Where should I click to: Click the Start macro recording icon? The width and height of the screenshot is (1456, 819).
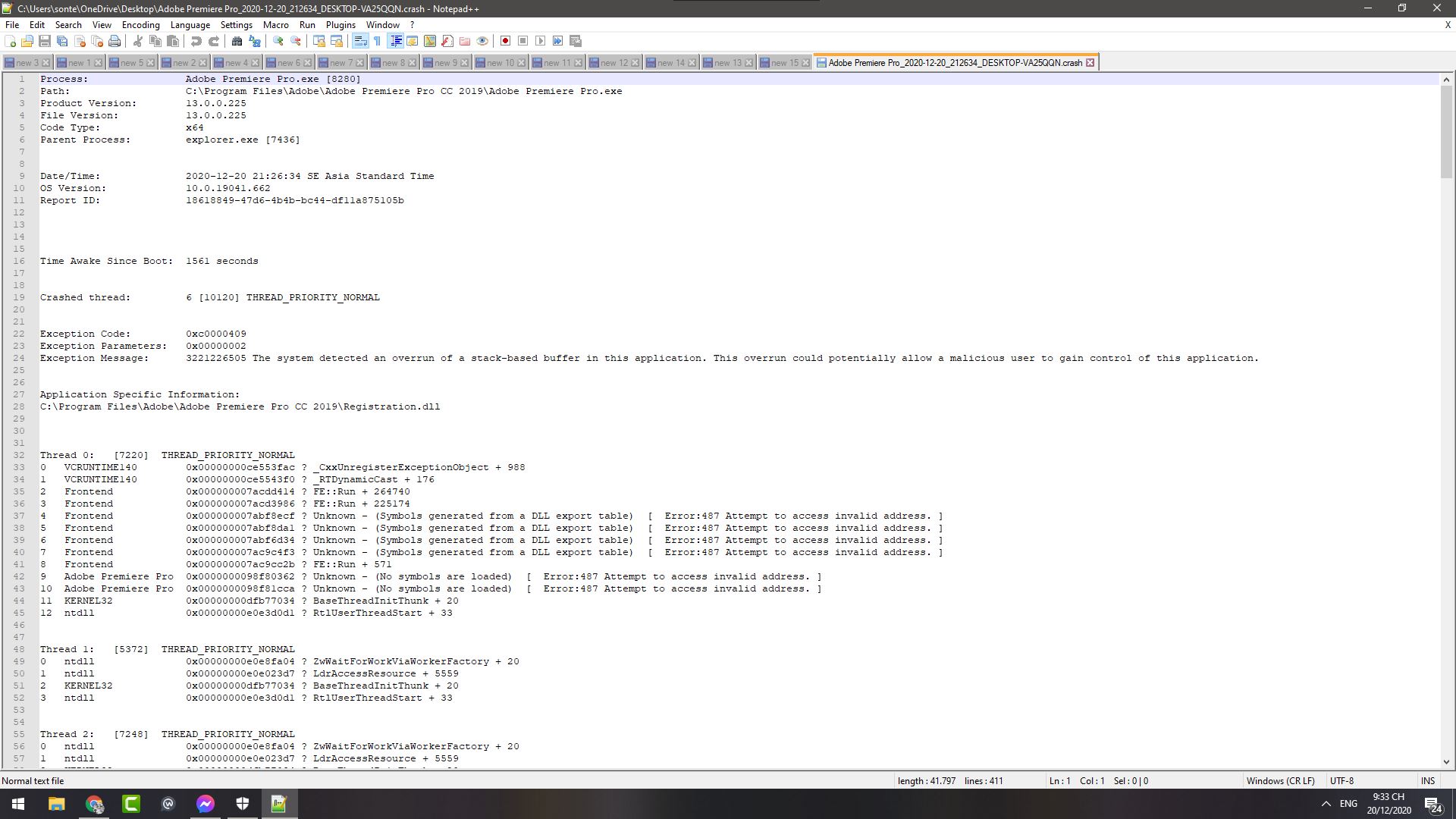pos(505,41)
